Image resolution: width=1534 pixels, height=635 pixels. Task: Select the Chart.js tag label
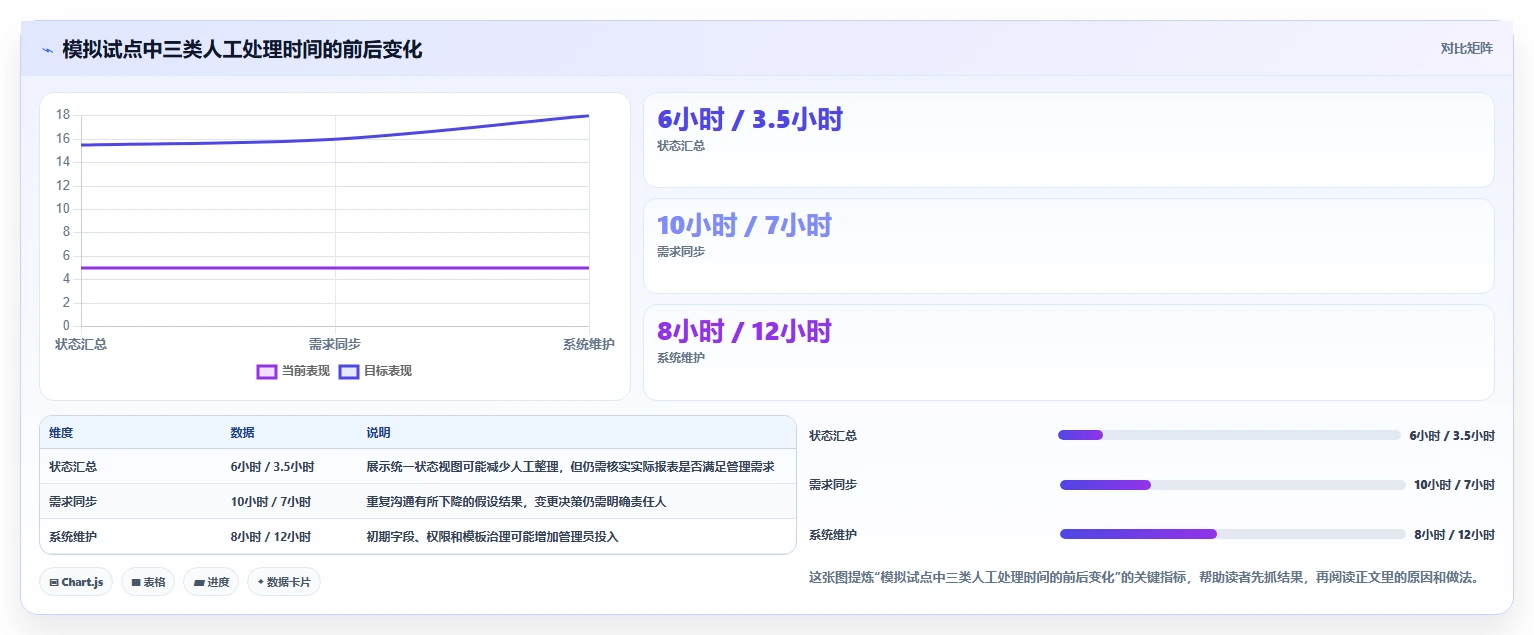coord(82,582)
